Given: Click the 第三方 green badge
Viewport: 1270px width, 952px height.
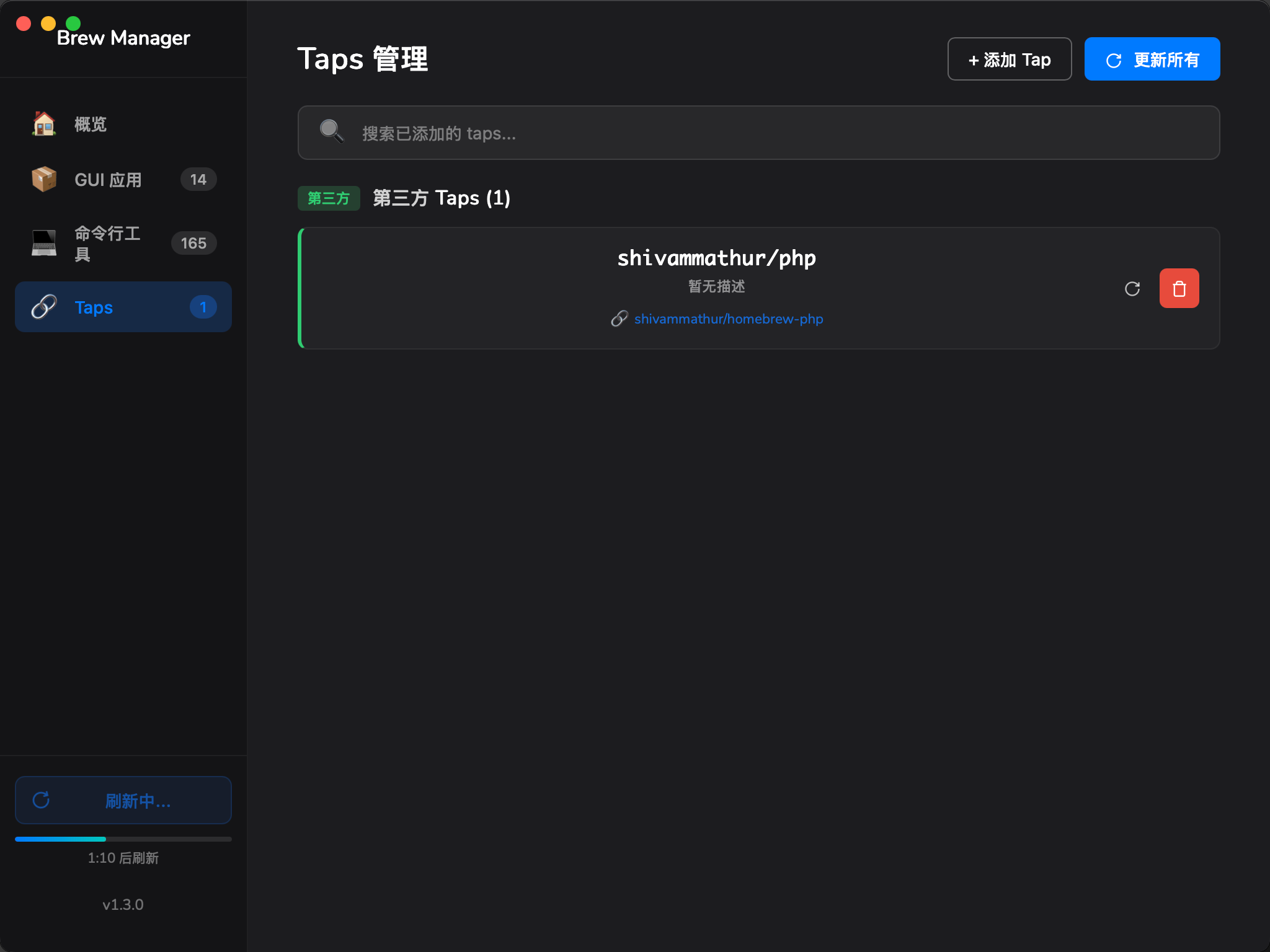Looking at the screenshot, I should [329, 198].
